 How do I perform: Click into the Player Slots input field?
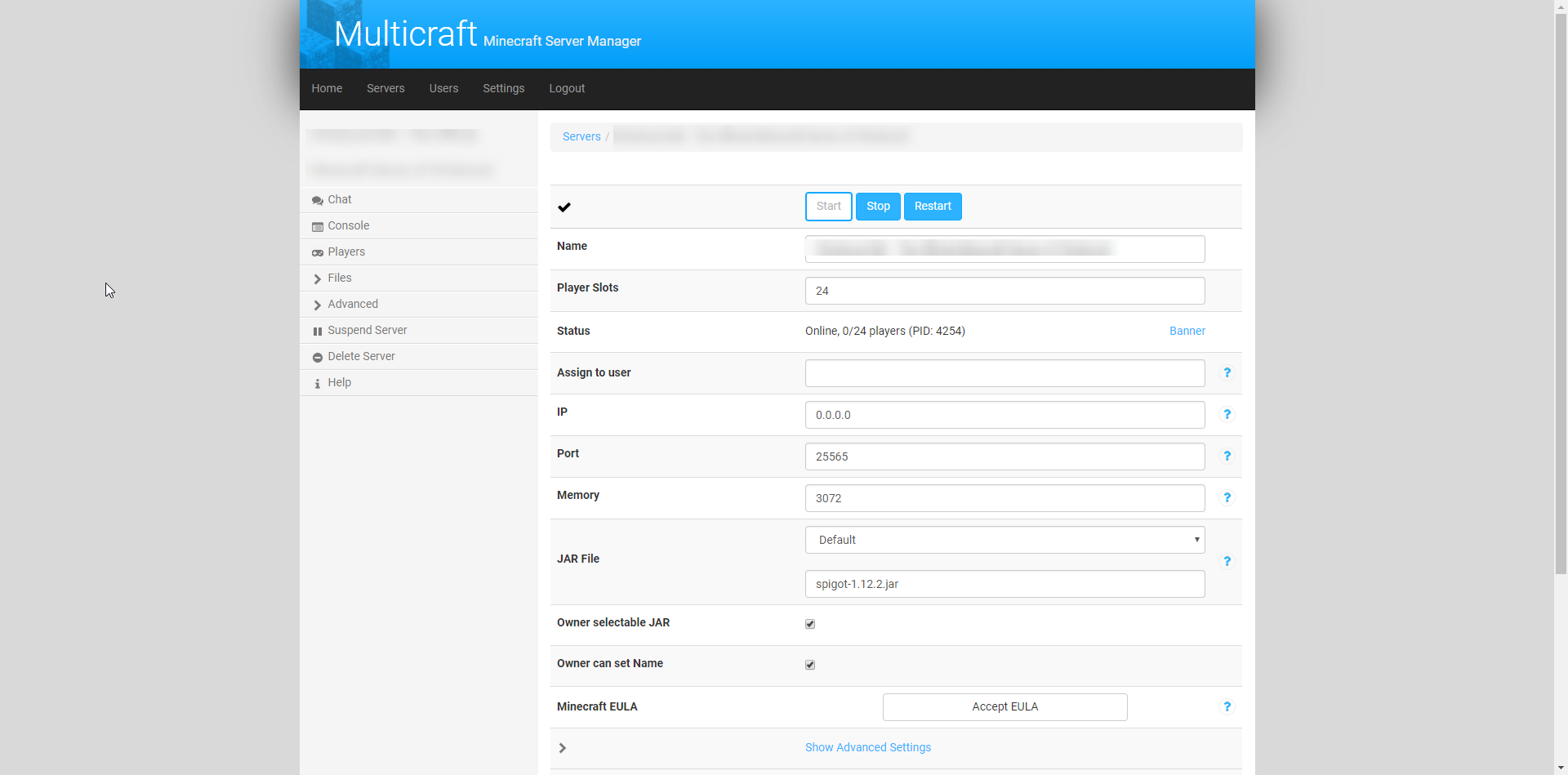(1004, 291)
